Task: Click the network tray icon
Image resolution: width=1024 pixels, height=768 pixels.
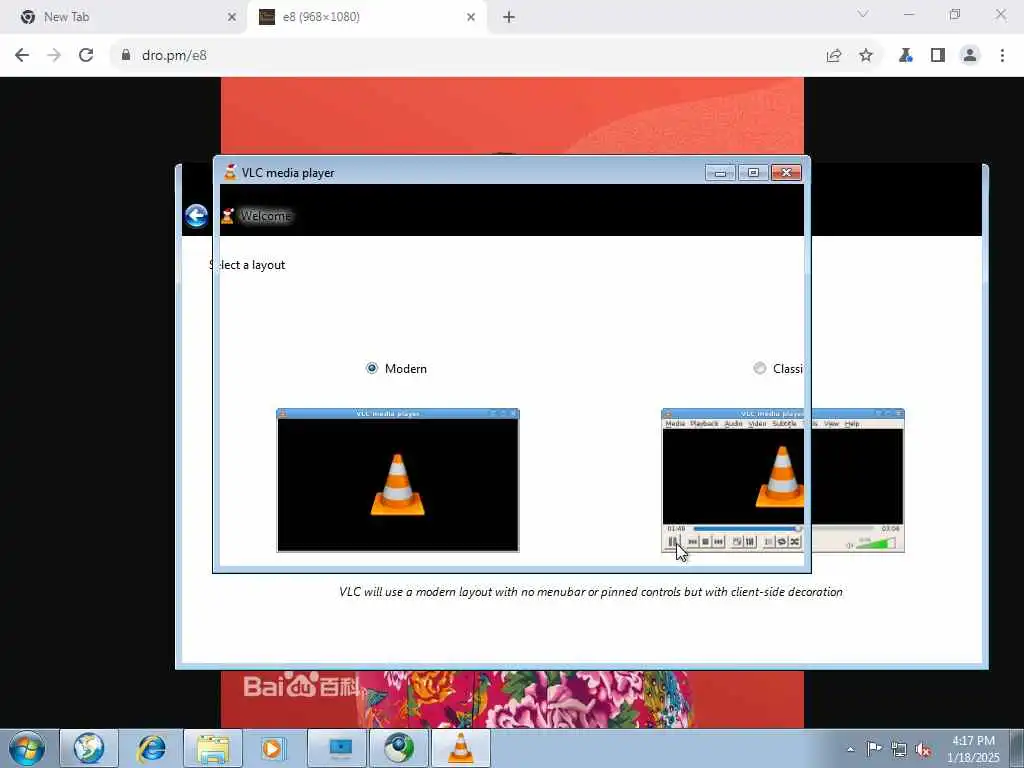Action: [x=899, y=749]
